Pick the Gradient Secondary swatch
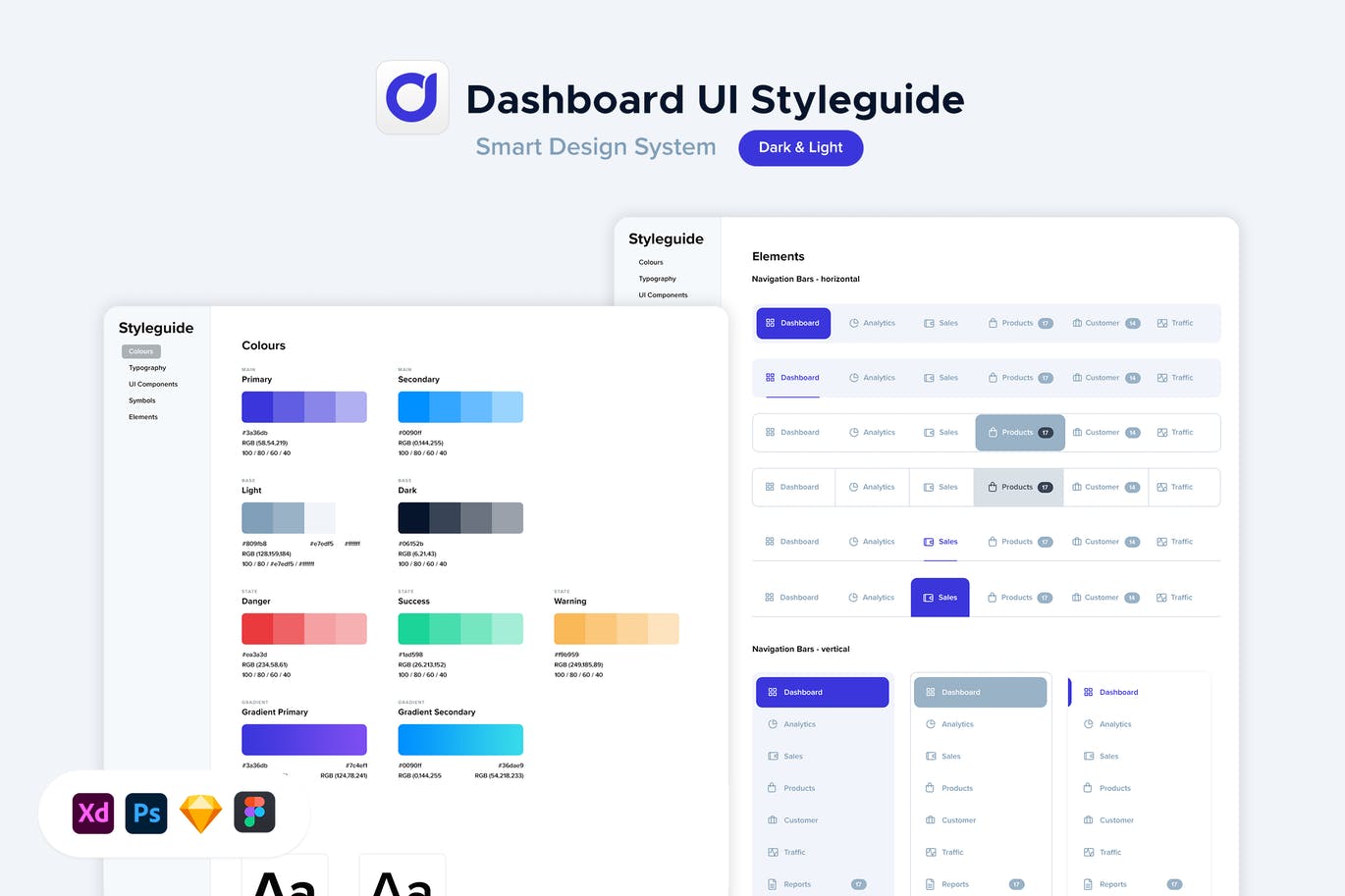 [460, 740]
